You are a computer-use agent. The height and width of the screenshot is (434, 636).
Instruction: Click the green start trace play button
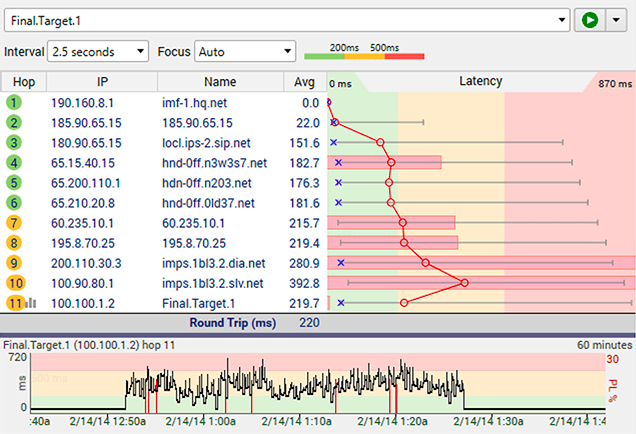pyautogui.click(x=589, y=20)
